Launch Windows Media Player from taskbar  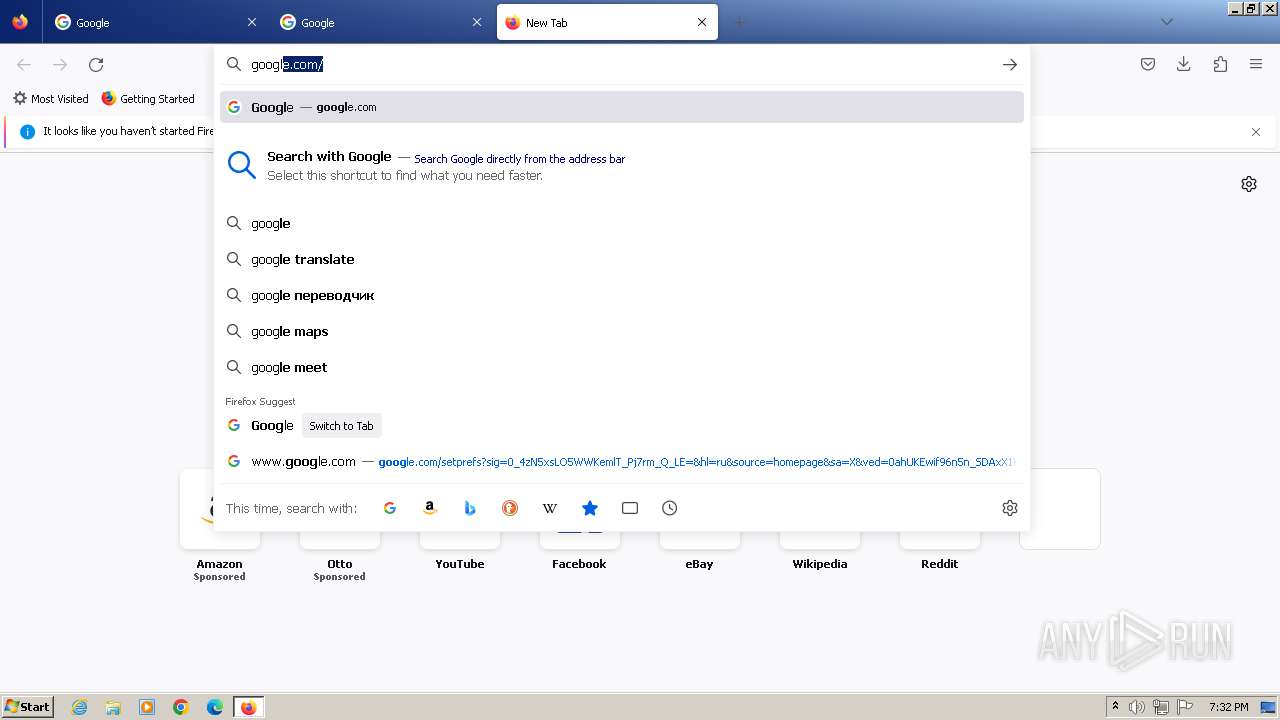click(147, 707)
